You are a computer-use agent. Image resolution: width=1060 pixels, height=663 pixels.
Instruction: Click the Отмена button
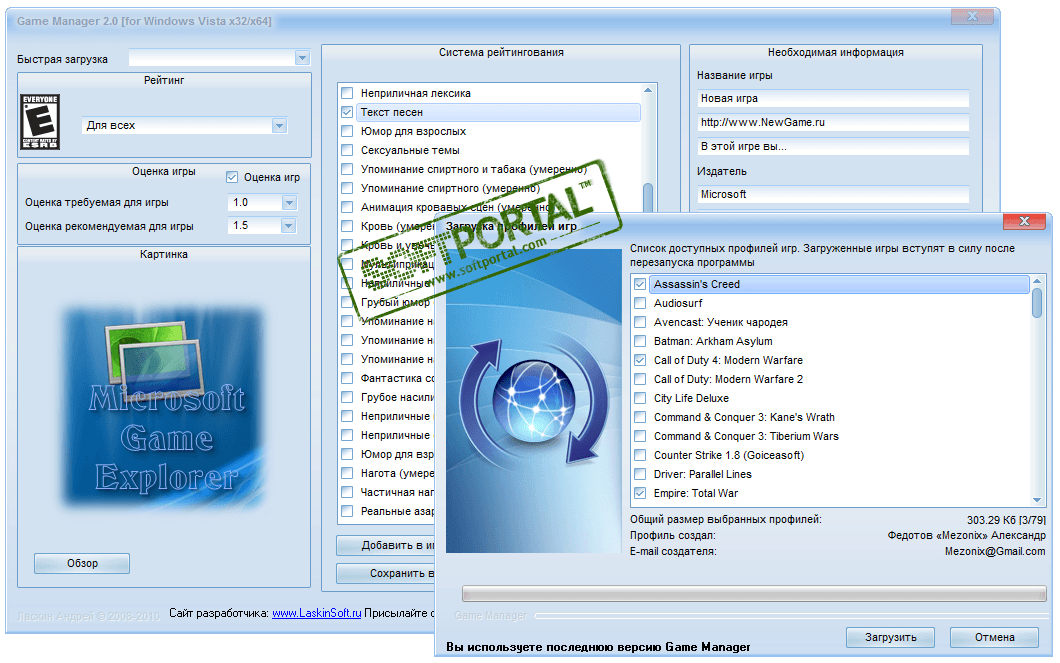point(994,637)
